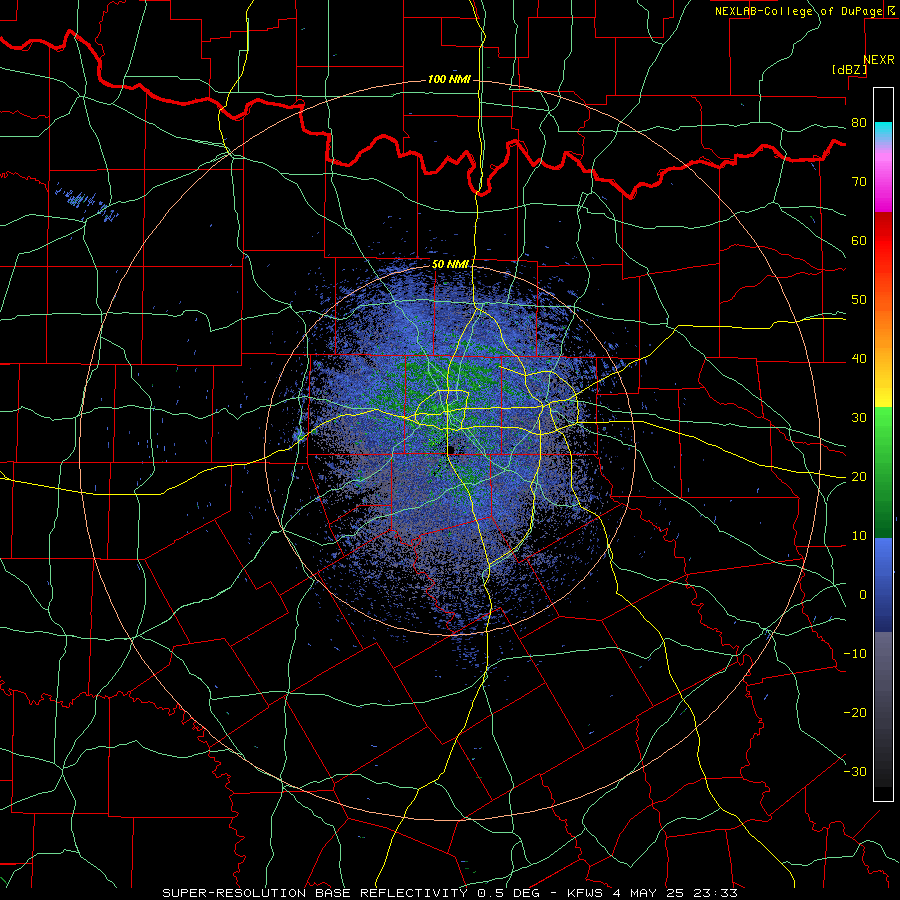Click the 50 value on the dBZ scale
This screenshot has width=900, height=900.
[859, 300]
